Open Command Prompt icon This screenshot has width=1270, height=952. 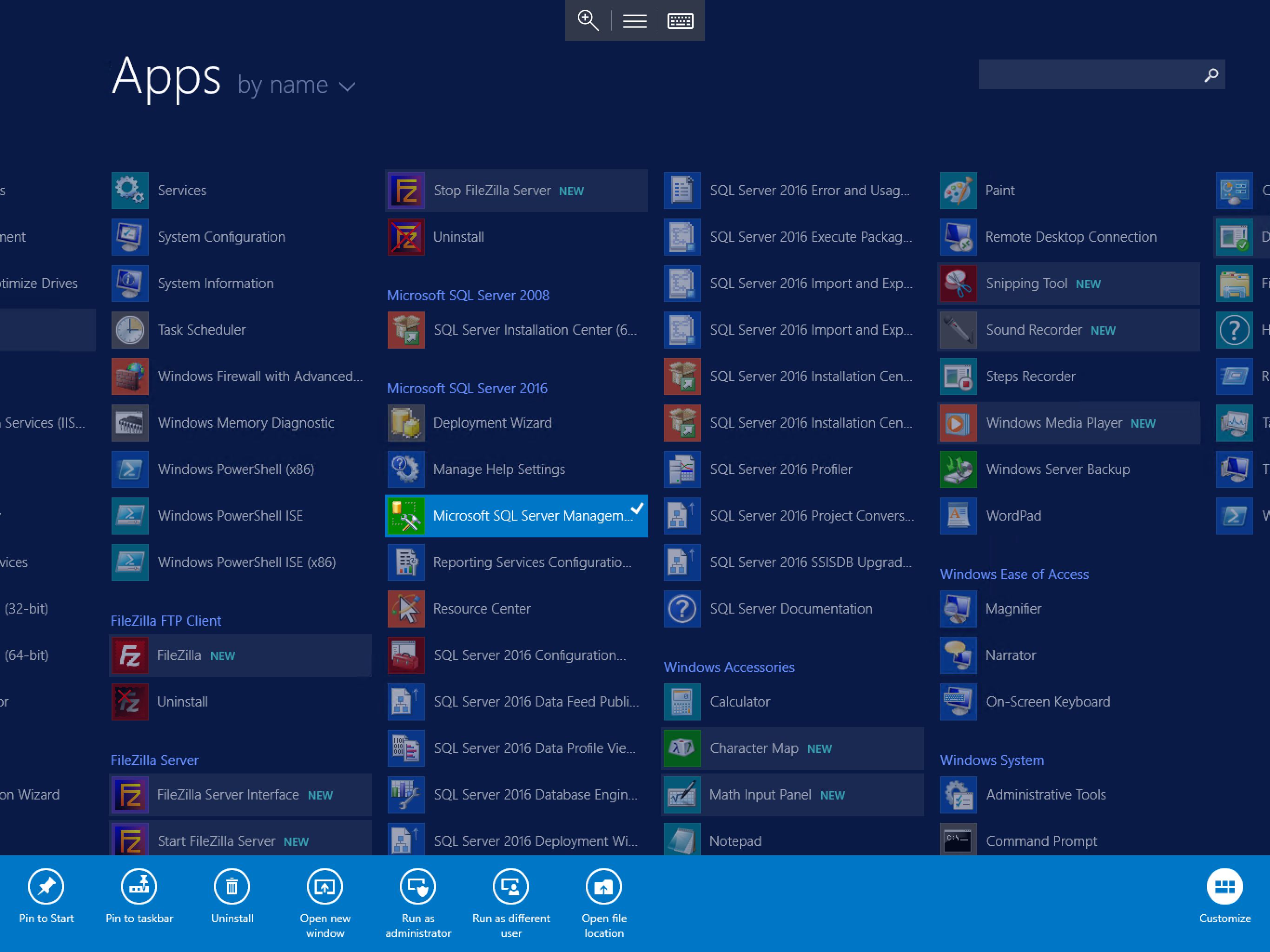tap(958, 840)
